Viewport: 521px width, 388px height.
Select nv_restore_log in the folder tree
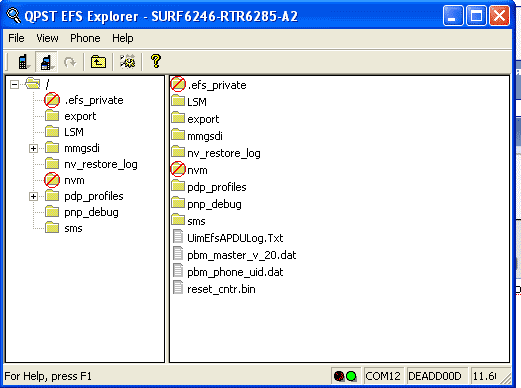(101, 164)
